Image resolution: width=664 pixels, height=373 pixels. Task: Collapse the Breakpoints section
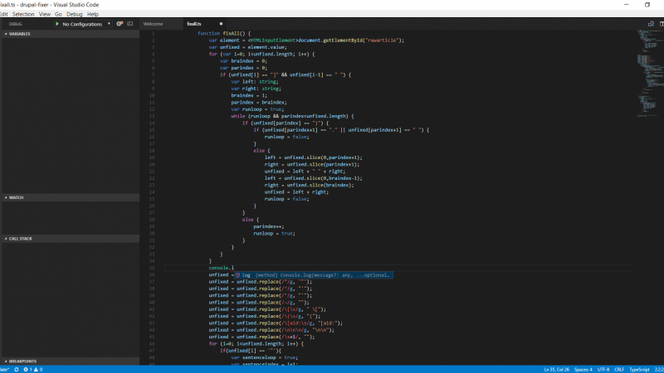(70, 361)
